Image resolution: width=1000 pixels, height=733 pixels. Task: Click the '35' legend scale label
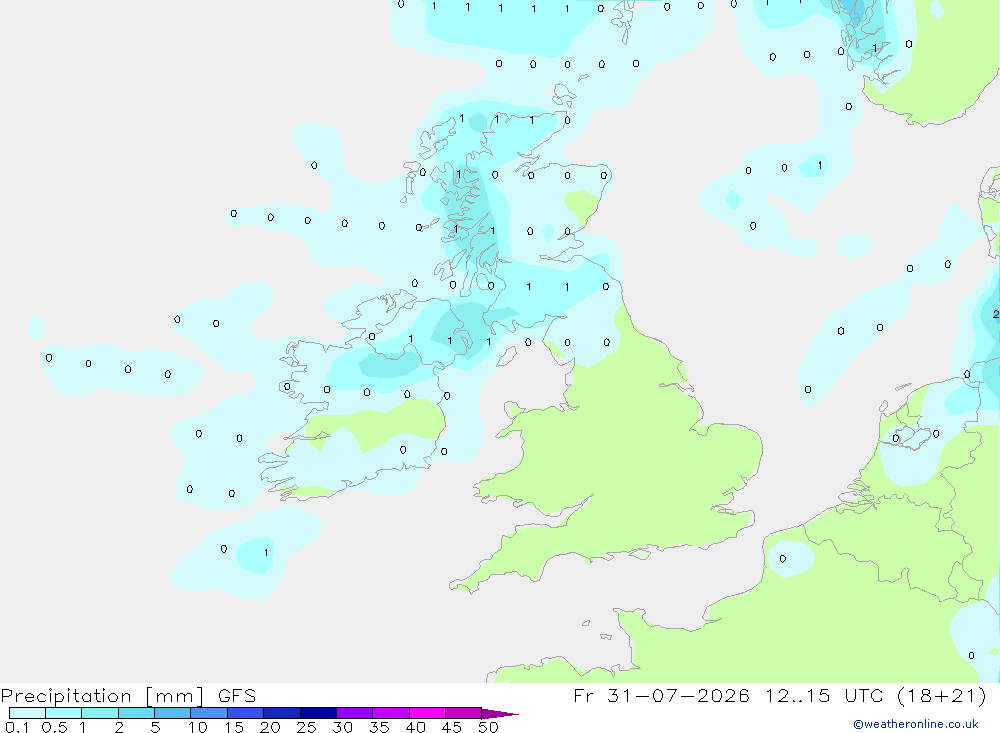379,727
